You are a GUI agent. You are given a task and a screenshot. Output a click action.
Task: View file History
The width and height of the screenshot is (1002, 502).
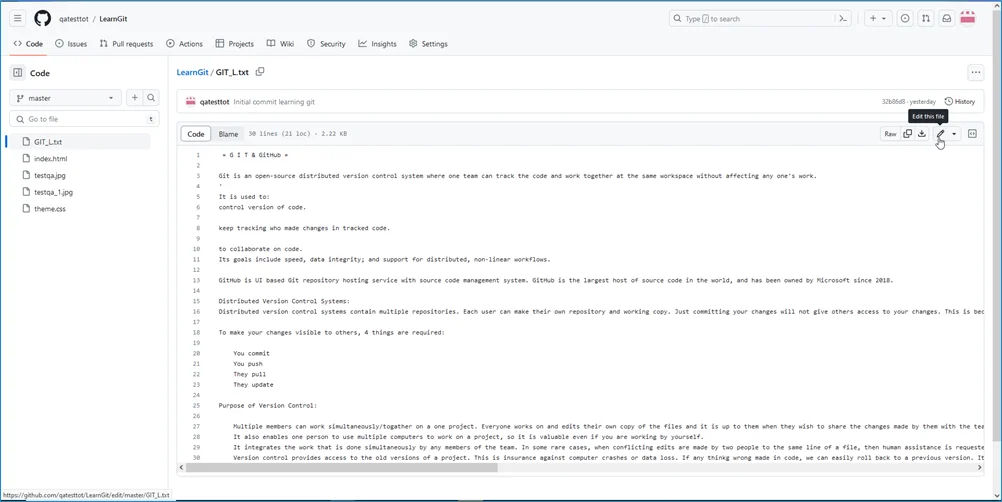pyautogui.click(x=960, y=102)
